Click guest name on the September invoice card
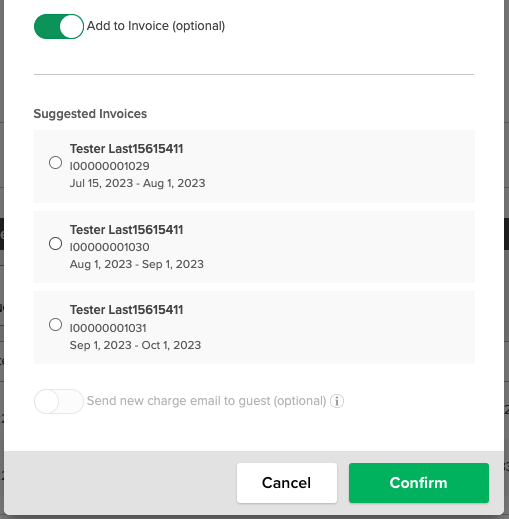 tap(126, 310)
